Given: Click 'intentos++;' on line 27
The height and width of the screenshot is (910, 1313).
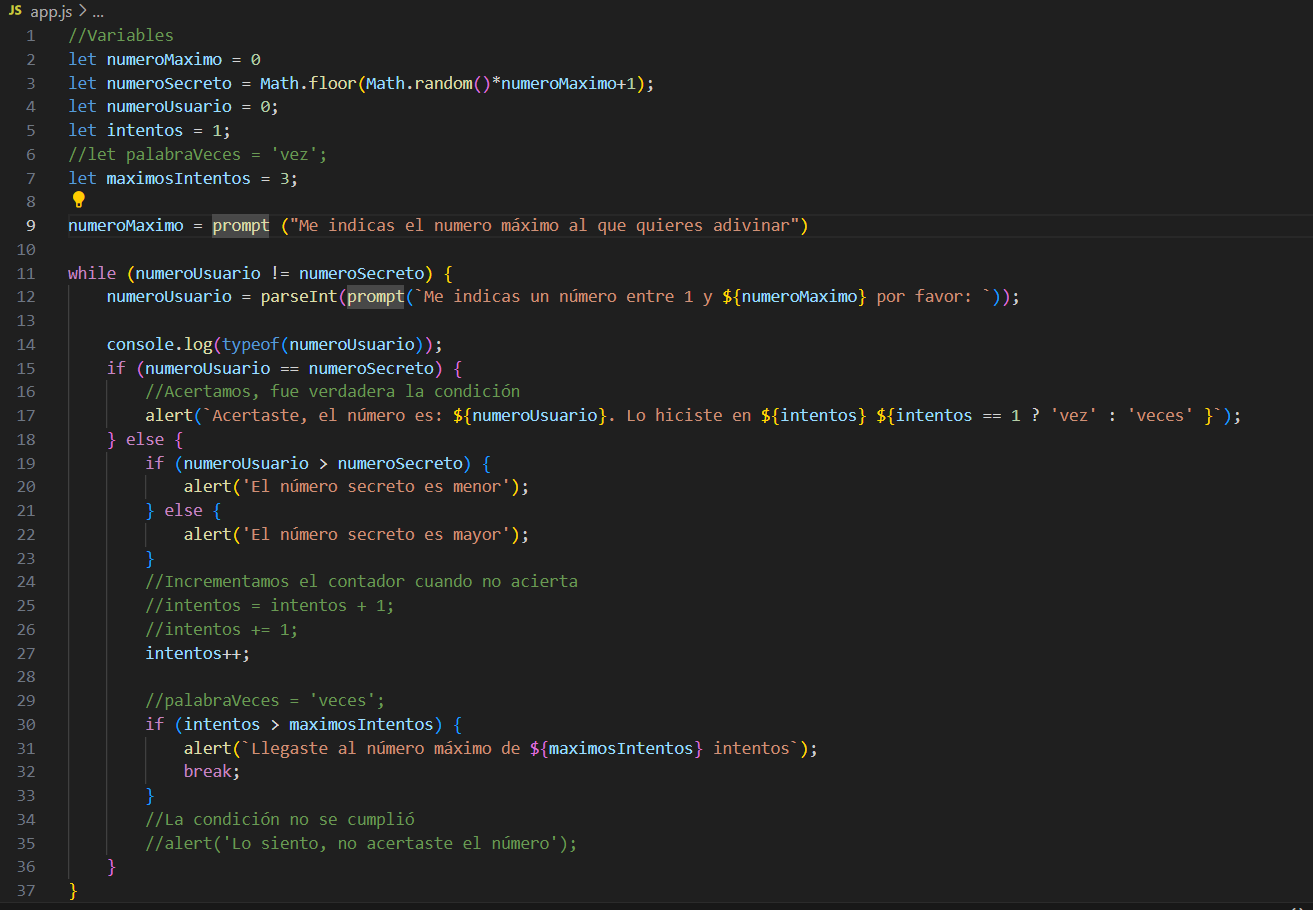Looking at the screenshot, I should point(198,653).
